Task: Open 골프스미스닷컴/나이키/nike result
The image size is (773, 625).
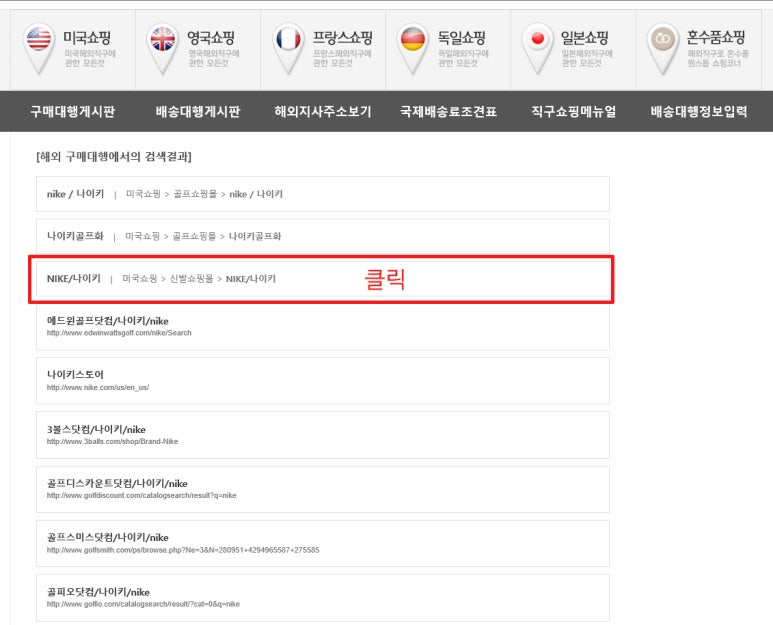Action: pyautogui.click(x=107, y=537)
